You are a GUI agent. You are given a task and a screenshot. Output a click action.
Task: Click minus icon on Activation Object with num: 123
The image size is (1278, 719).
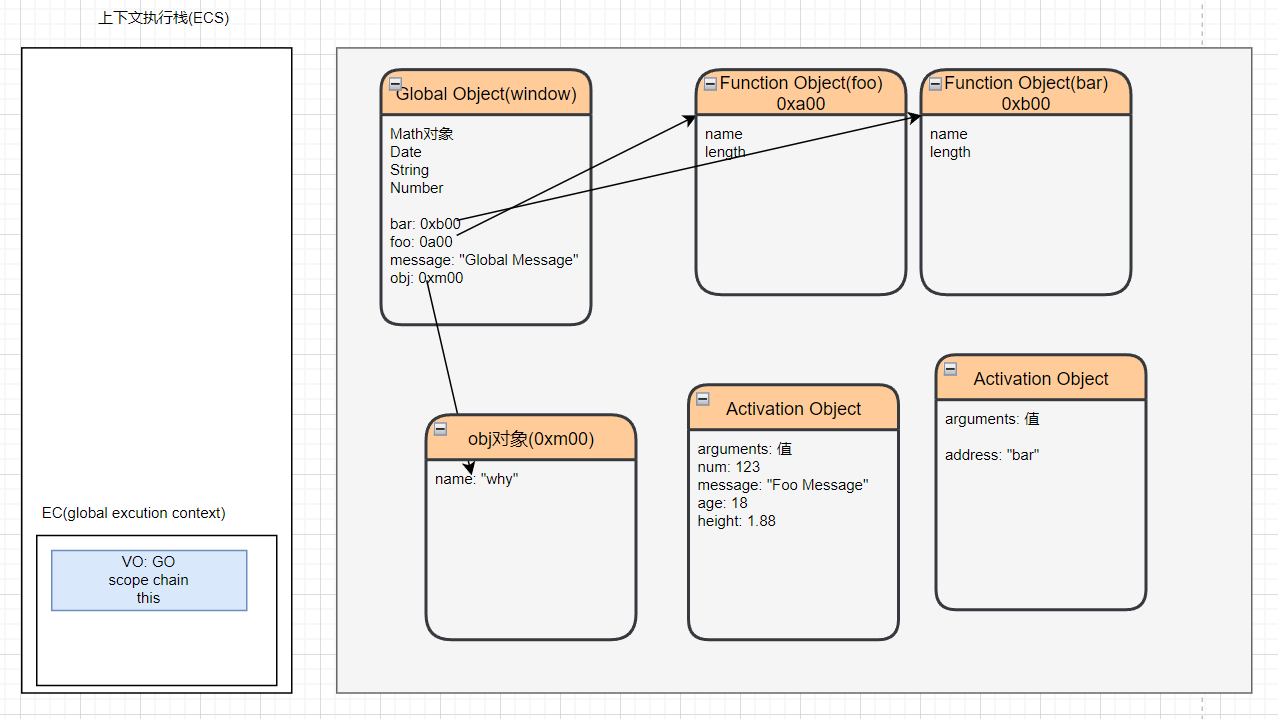click(x=703, y=399)
